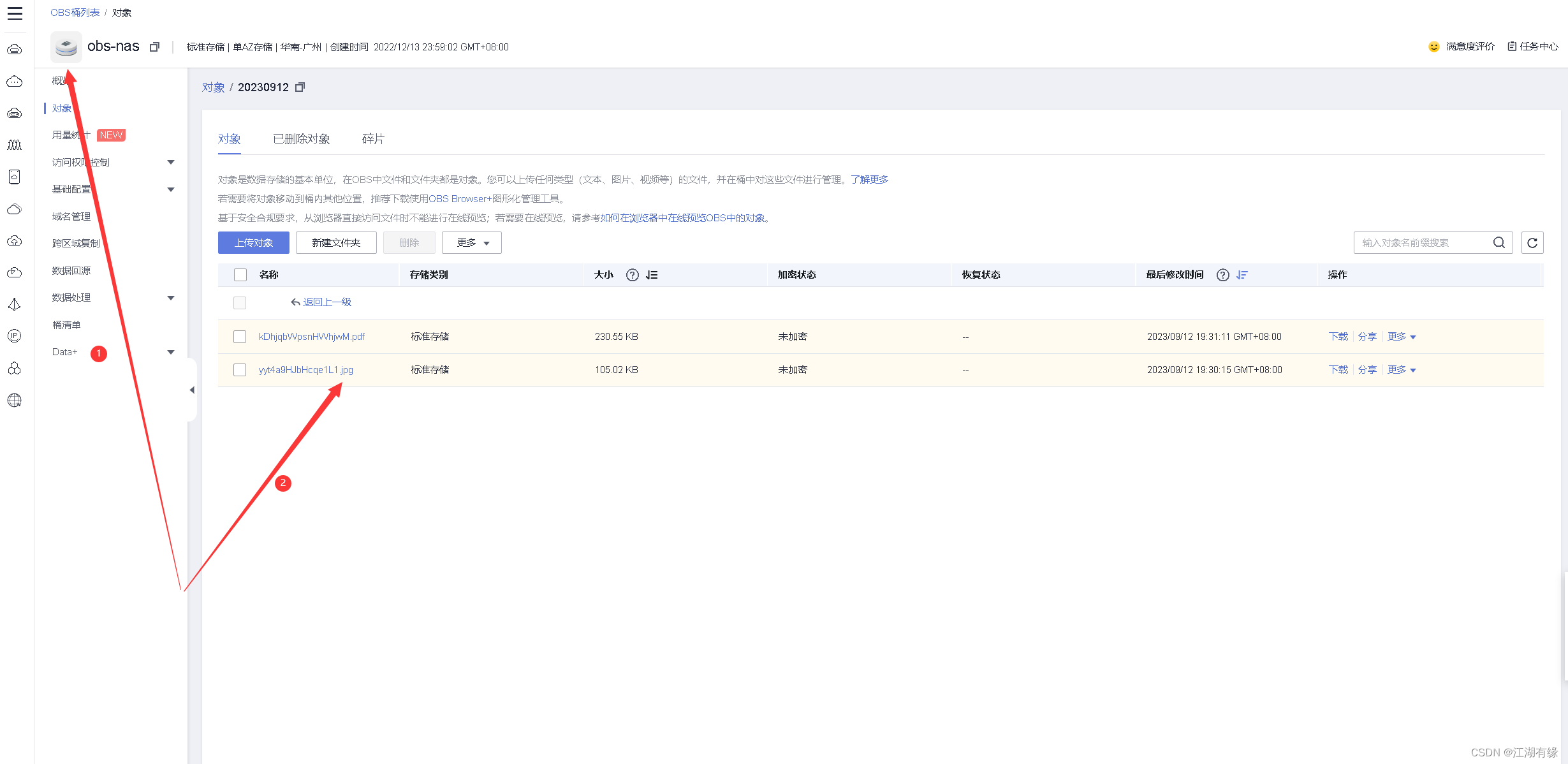Image resolution: width=1568 pixels, height=764 pixels.
Task: Open the cloud play-button service icon
Action: (x=15, y=272)
